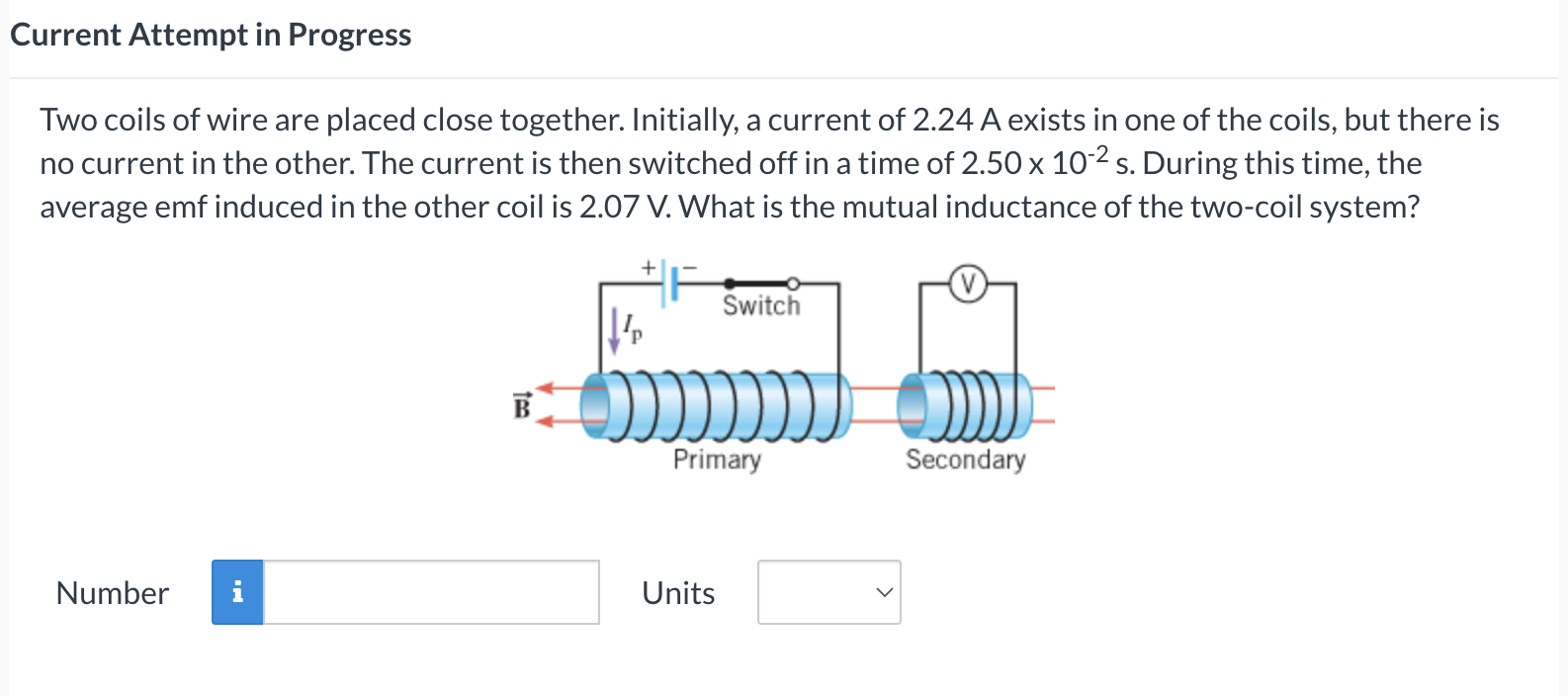1568x696 pixels.
Task: Click the B field vector label
Action: (x=520, y=405)
